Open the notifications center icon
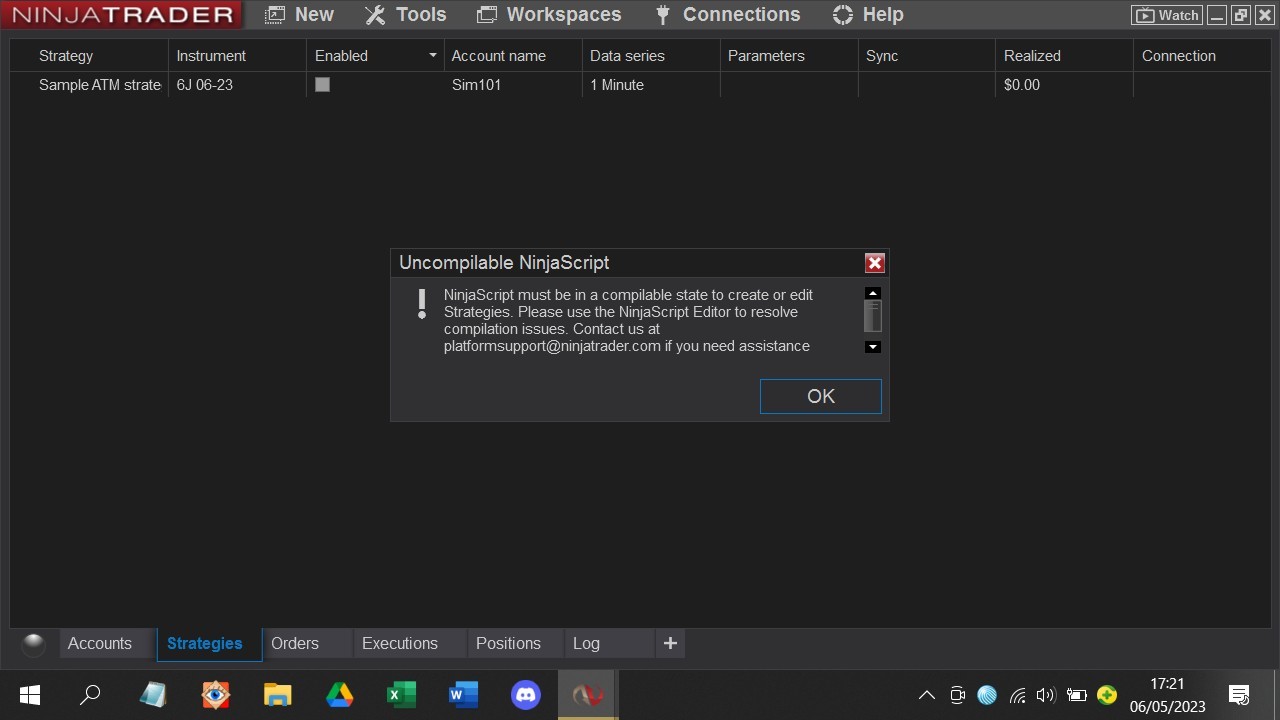Screen dimensions: 1280x720 click(x=1239, y=695)
